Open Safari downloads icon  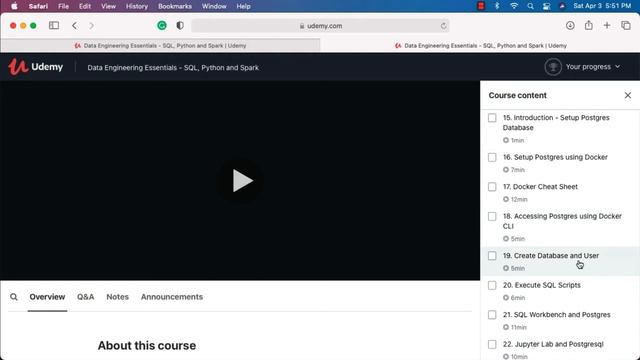(x=570, y=25)
